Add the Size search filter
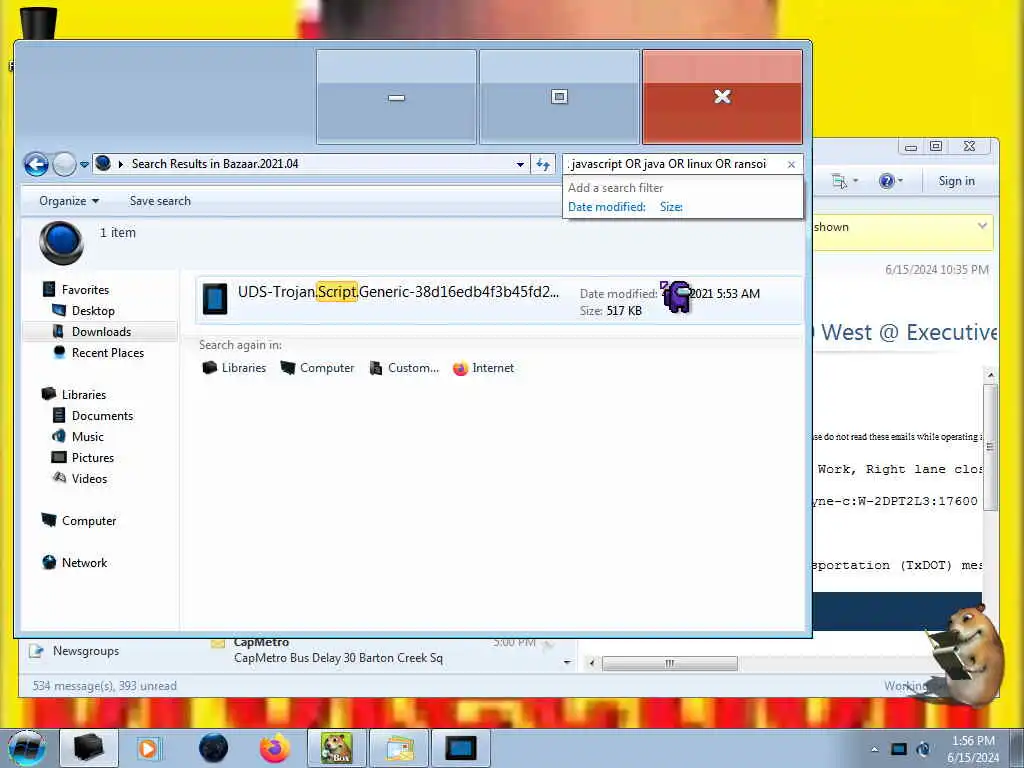1024x768 pixels. (671, 207)
